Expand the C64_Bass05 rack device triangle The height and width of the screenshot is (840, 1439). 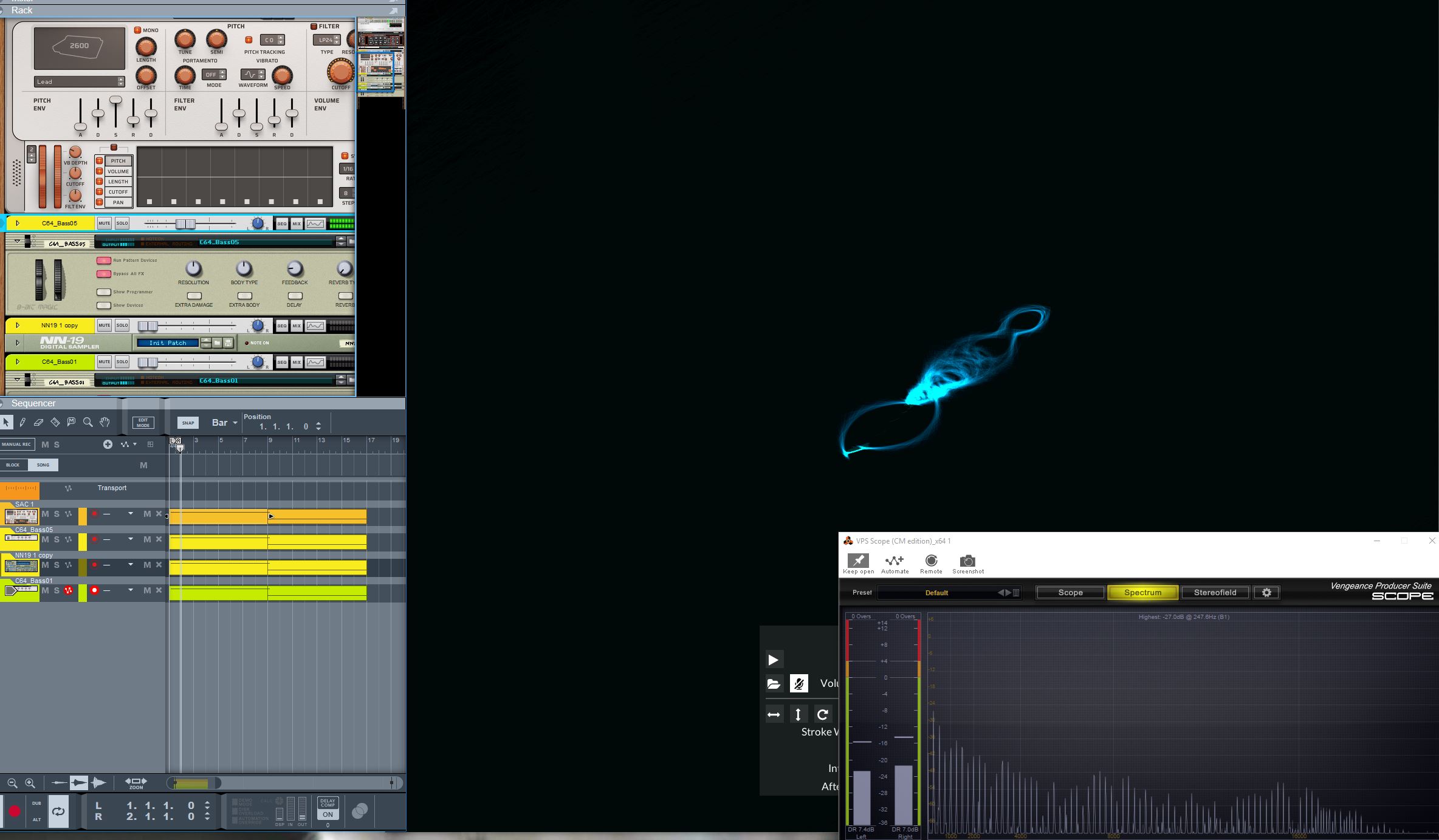pos(18,224)
